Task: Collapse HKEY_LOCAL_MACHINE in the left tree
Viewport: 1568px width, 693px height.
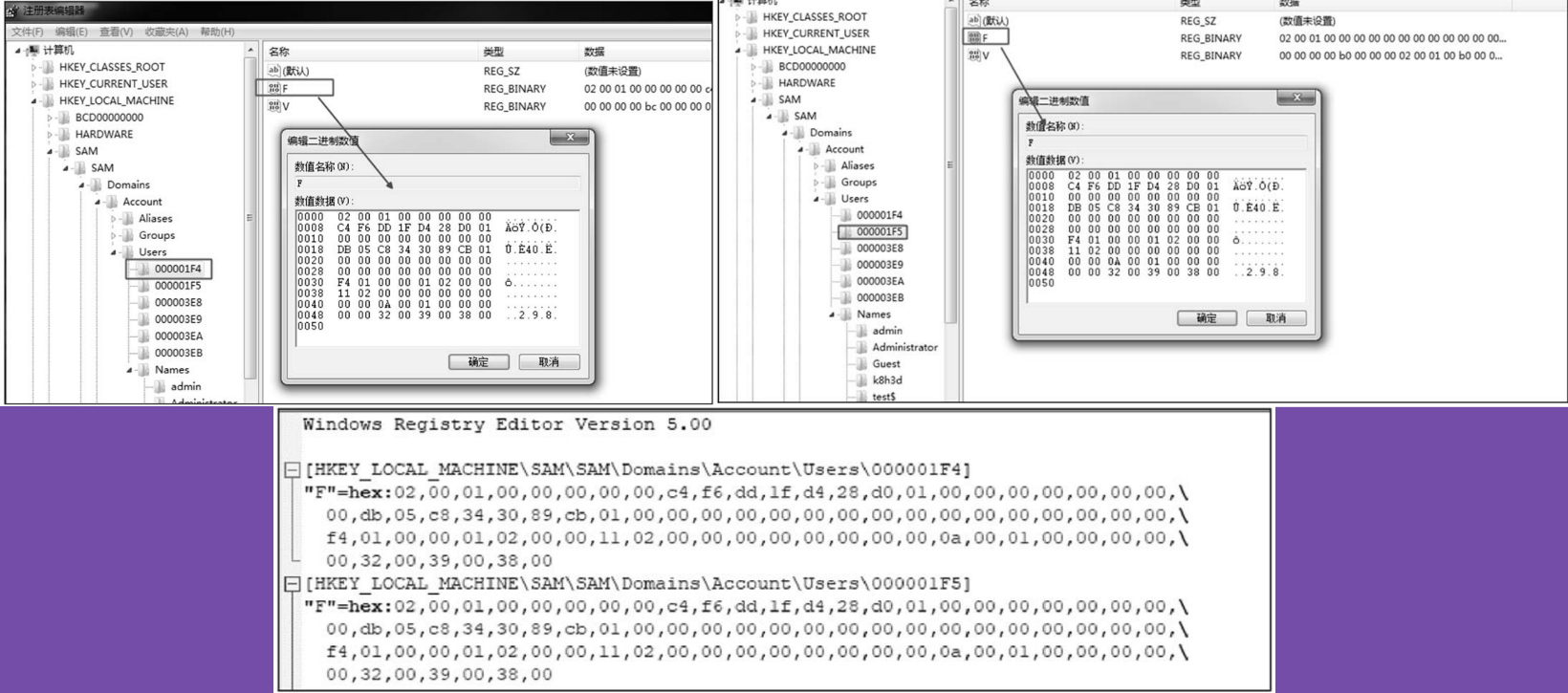Action: 33,100
